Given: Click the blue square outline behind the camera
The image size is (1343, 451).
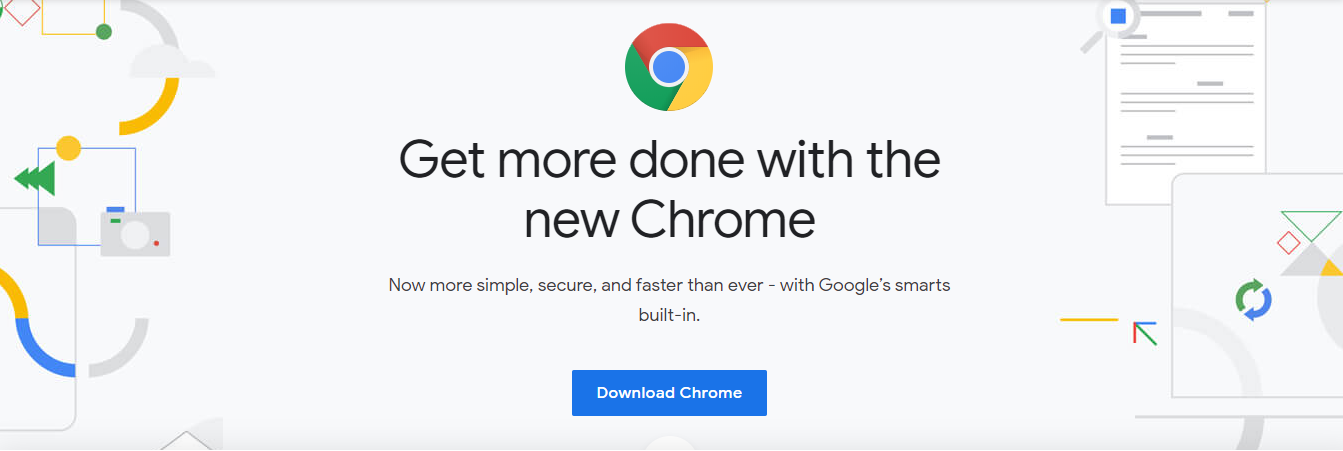Looking at the screenshot, I should (x=87, y=196).
